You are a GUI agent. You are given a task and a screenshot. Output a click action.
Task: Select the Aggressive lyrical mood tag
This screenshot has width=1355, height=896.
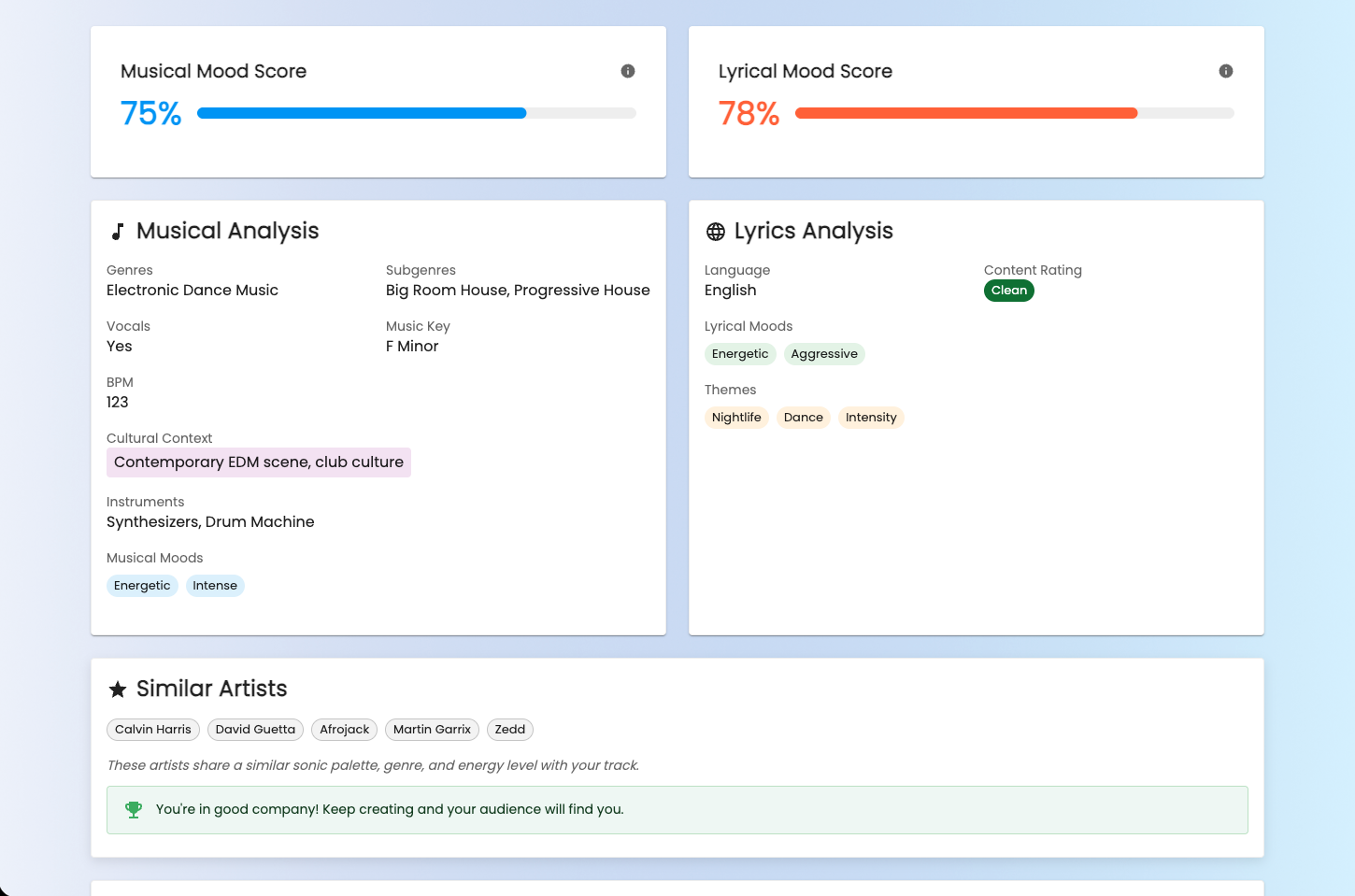click(x=824, y=354)
